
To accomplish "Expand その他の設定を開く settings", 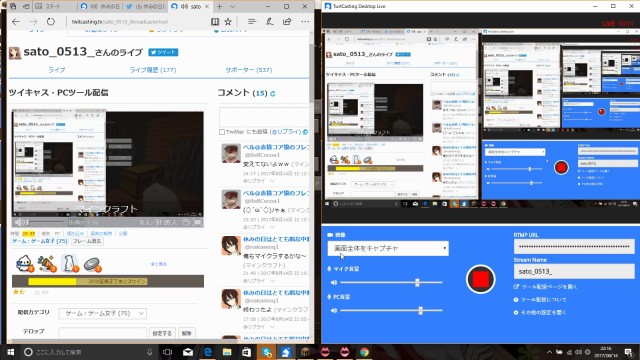I will point(540,313).
